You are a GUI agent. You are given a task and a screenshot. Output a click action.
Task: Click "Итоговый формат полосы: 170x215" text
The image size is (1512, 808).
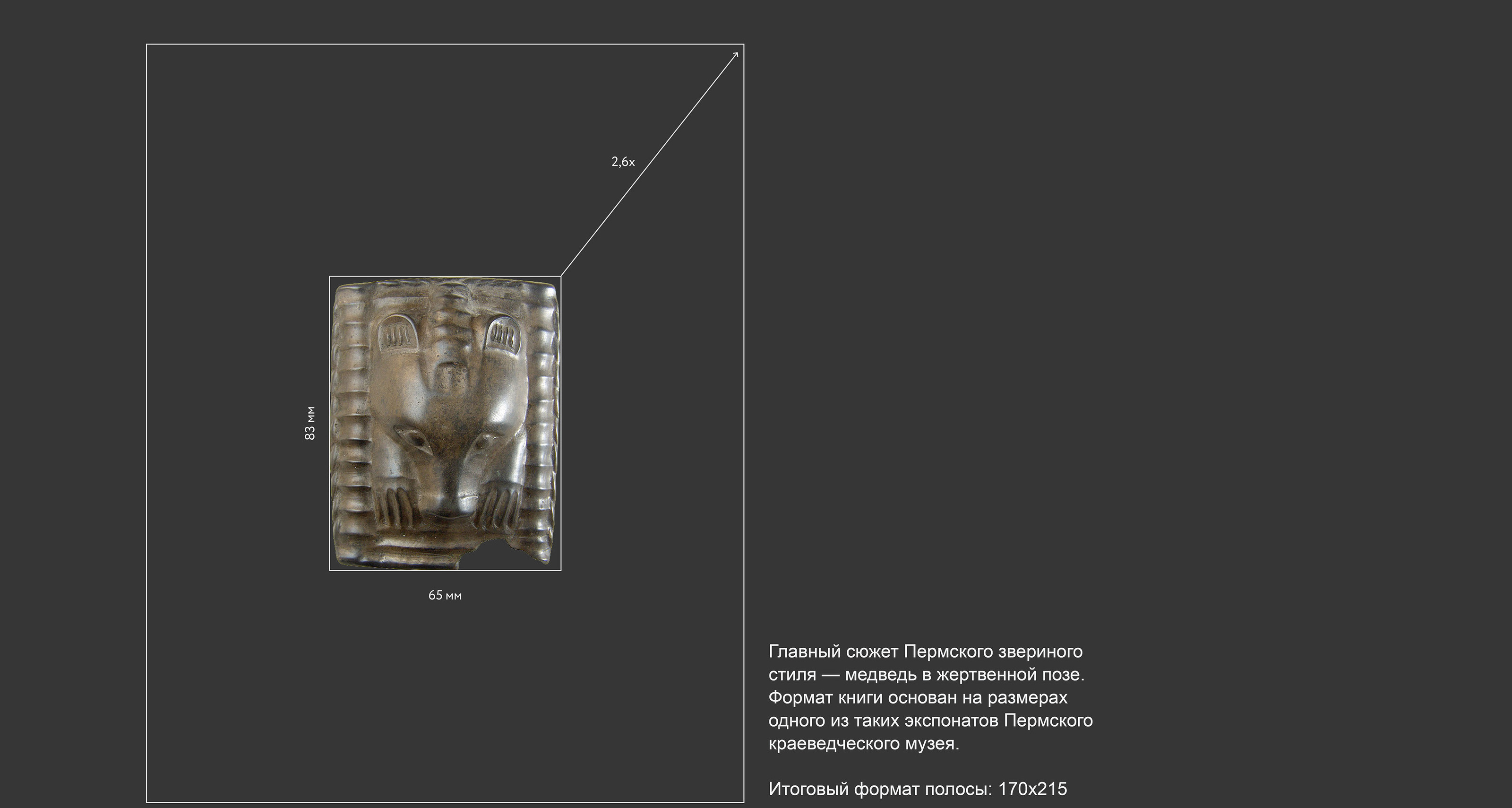[x=918, y=789]
